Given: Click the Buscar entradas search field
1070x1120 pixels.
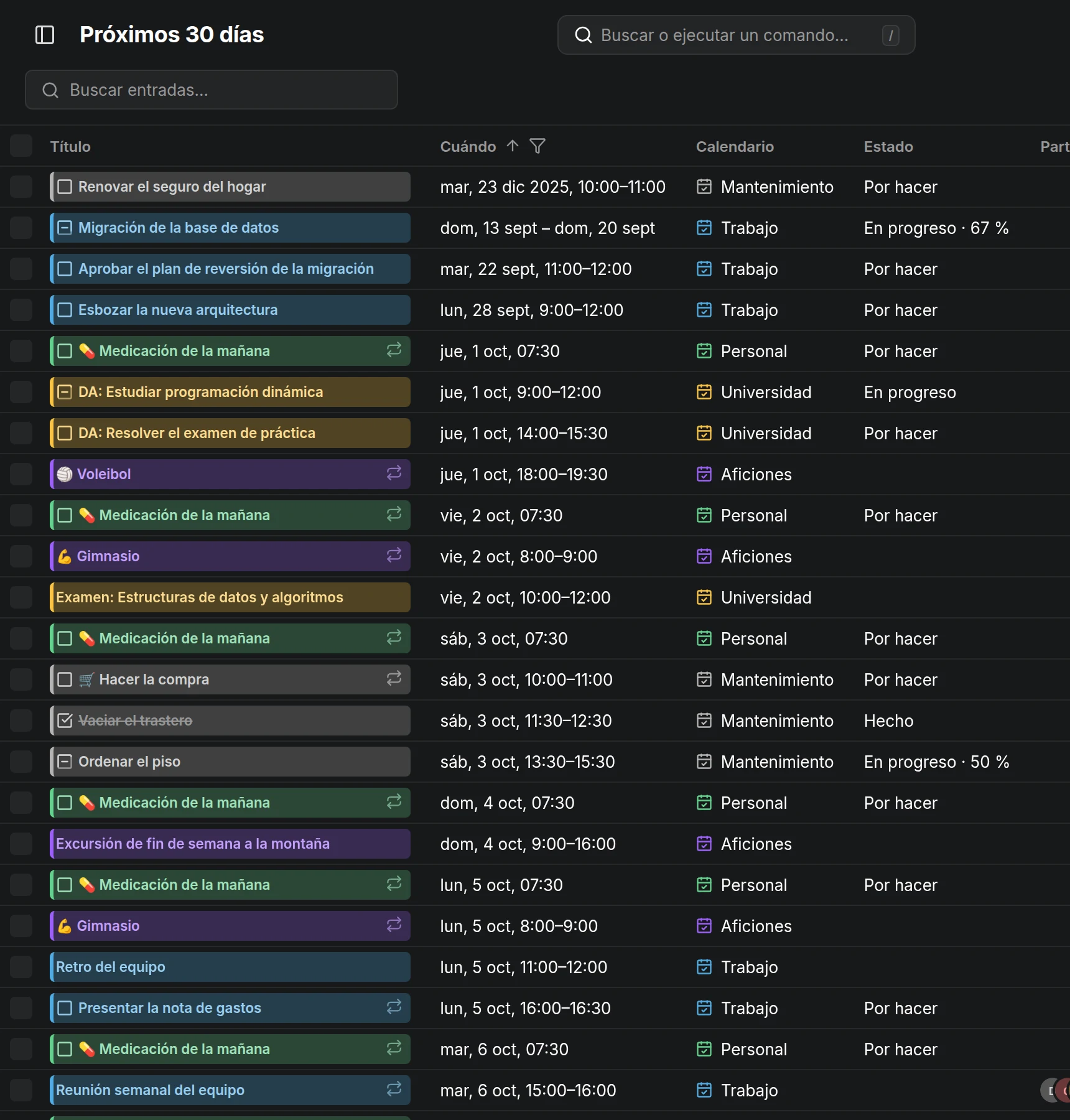Looking at the screenshot, I should [212, 90].
